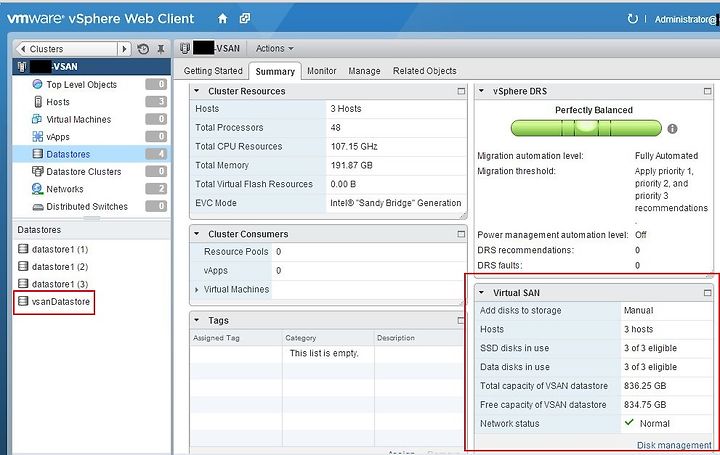Image resolution: width=720 pixels, height=455 pixels.
Task: Switch to the Summary tab
Action: [x=275, y=72]
